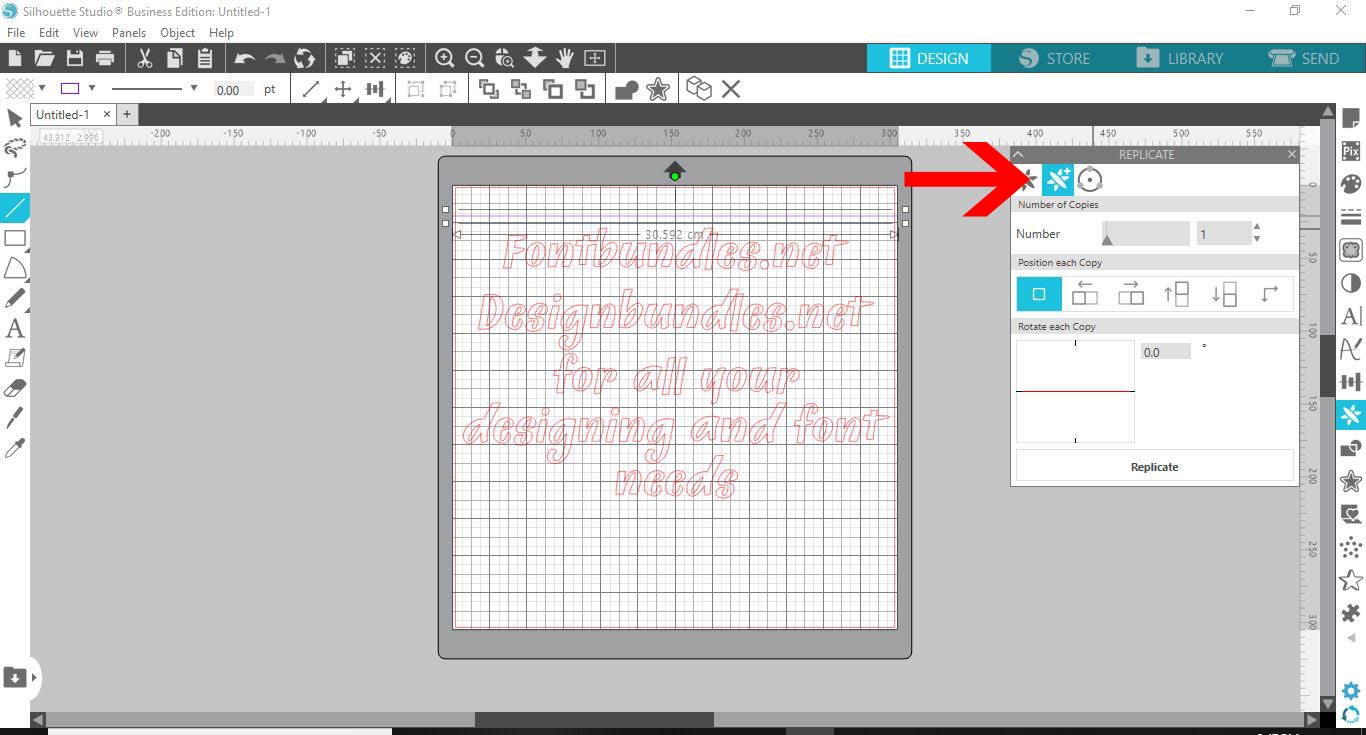The height and width of the screenshot is (735, 1366).
Task: Open the Pix Scan panel
Action: tap(1351, 152)
